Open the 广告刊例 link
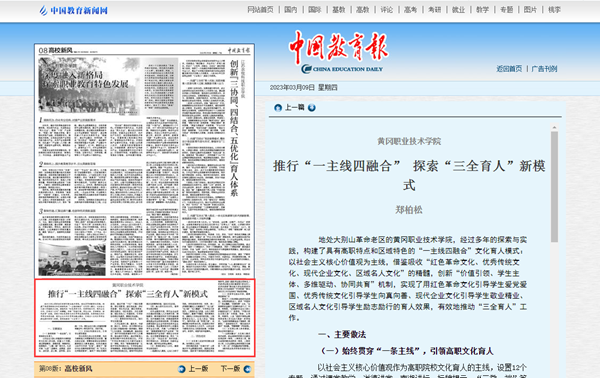 [544, 69]
